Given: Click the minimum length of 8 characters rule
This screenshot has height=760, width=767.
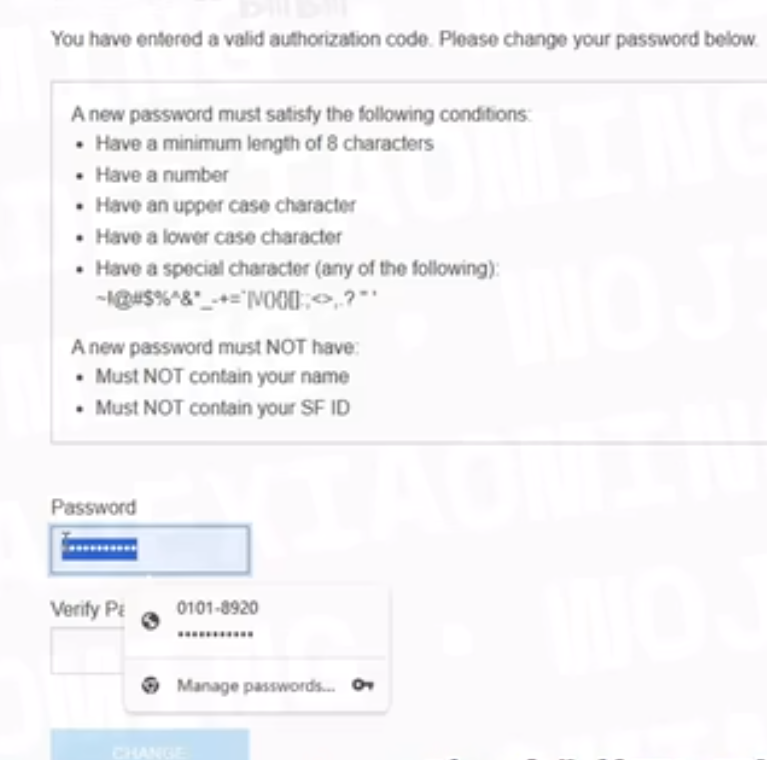Looking at the screenshot, I should (265, 144).
